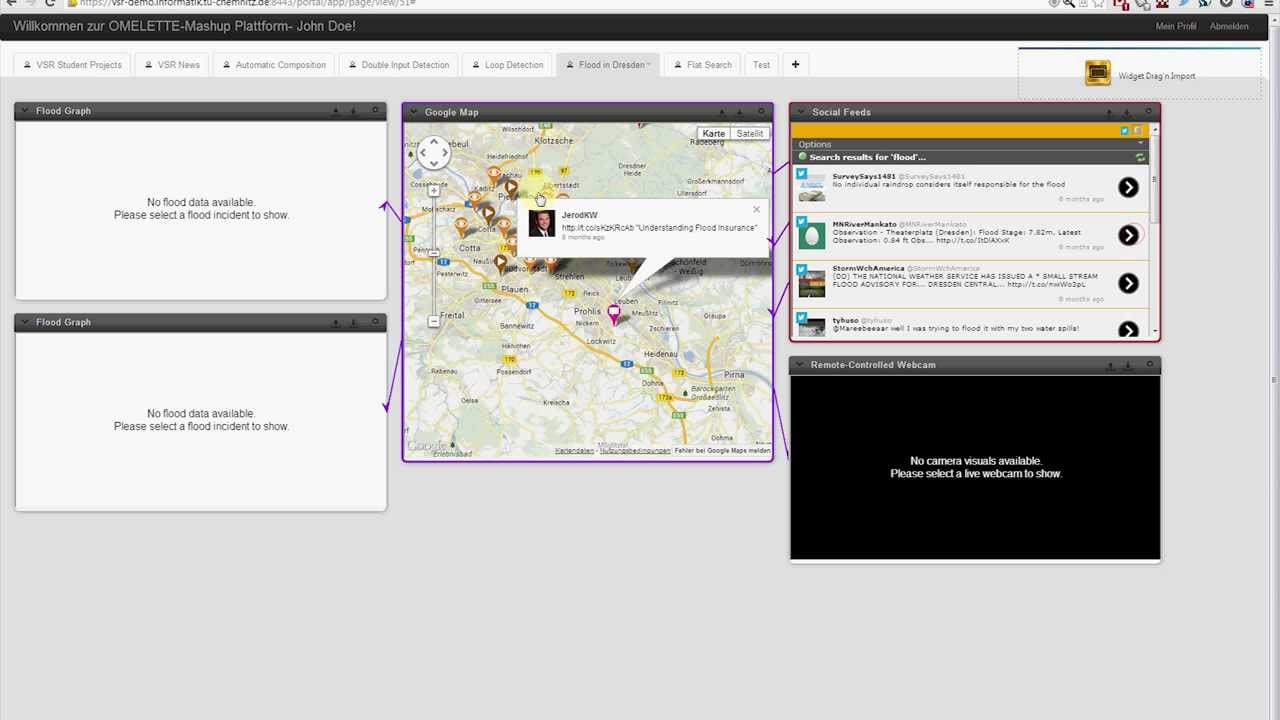Zoom out on Google Map

[x=433, y=321]
